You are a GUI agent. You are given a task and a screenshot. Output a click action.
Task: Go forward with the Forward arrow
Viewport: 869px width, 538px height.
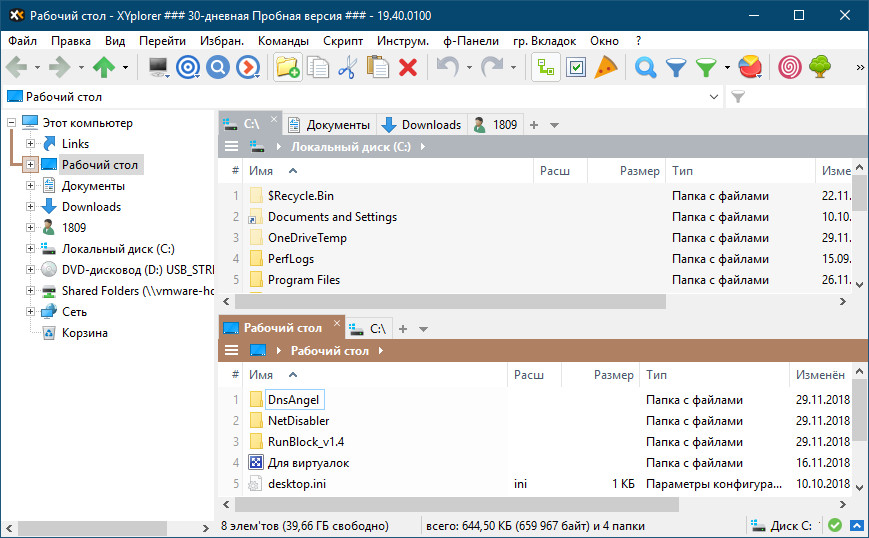tap(59, 68)
